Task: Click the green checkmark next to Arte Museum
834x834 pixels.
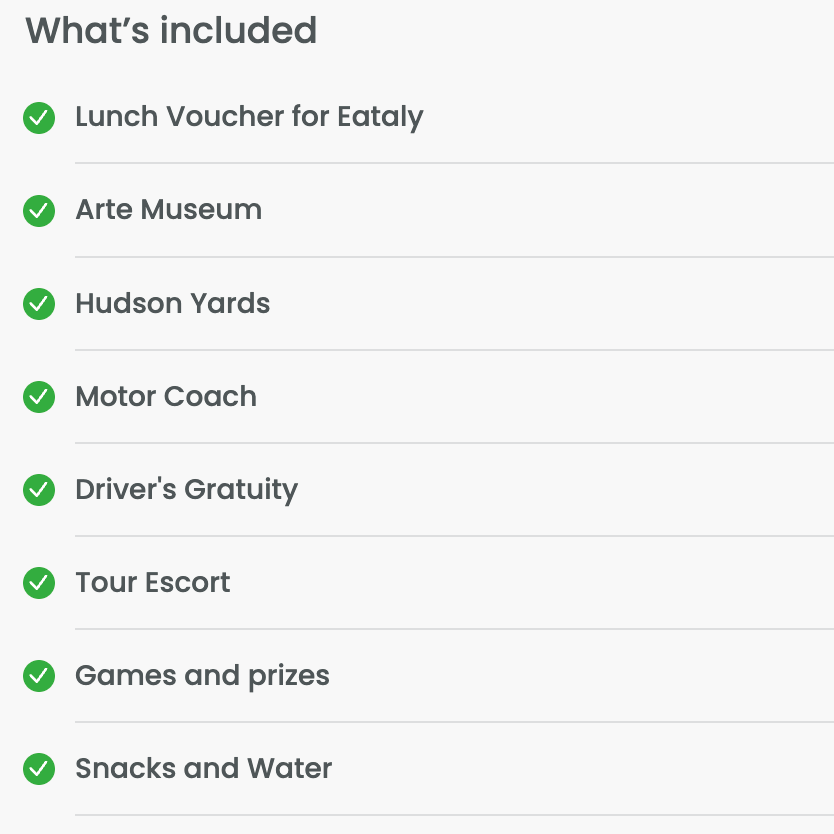Action: pos(39,211)
